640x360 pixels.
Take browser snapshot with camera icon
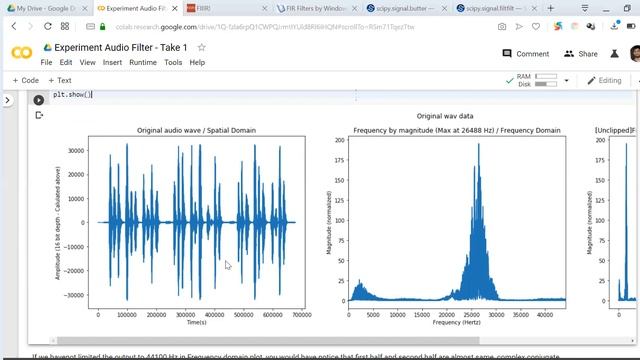click(x=502, y=27)
